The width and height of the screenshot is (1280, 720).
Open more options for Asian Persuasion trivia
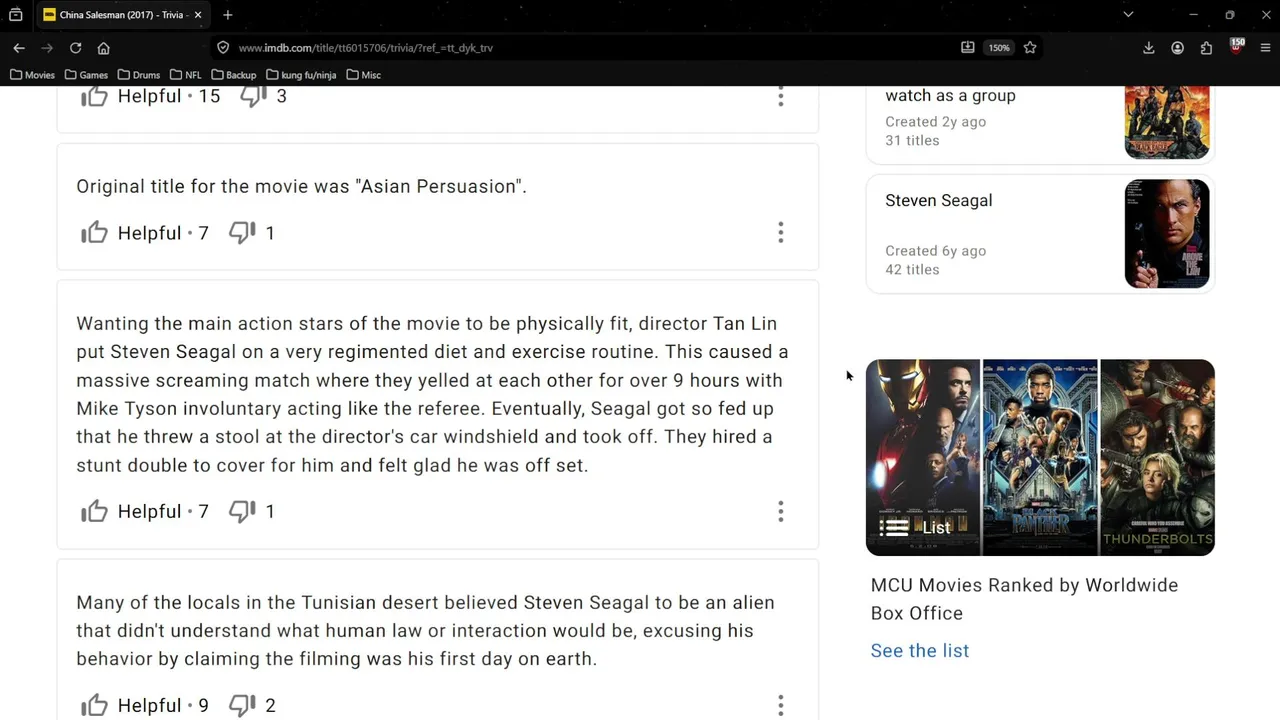[x=781, y=233]
